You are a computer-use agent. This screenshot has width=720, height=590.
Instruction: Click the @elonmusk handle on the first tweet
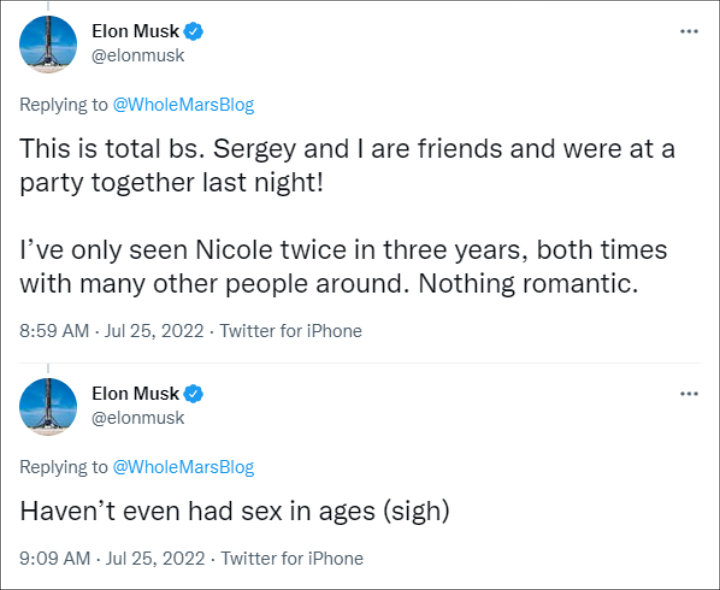point(138,56)
